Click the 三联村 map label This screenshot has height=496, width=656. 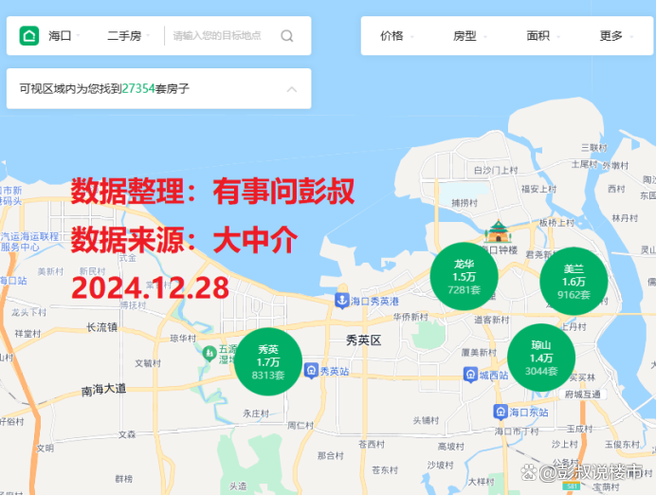pos(594,148)
